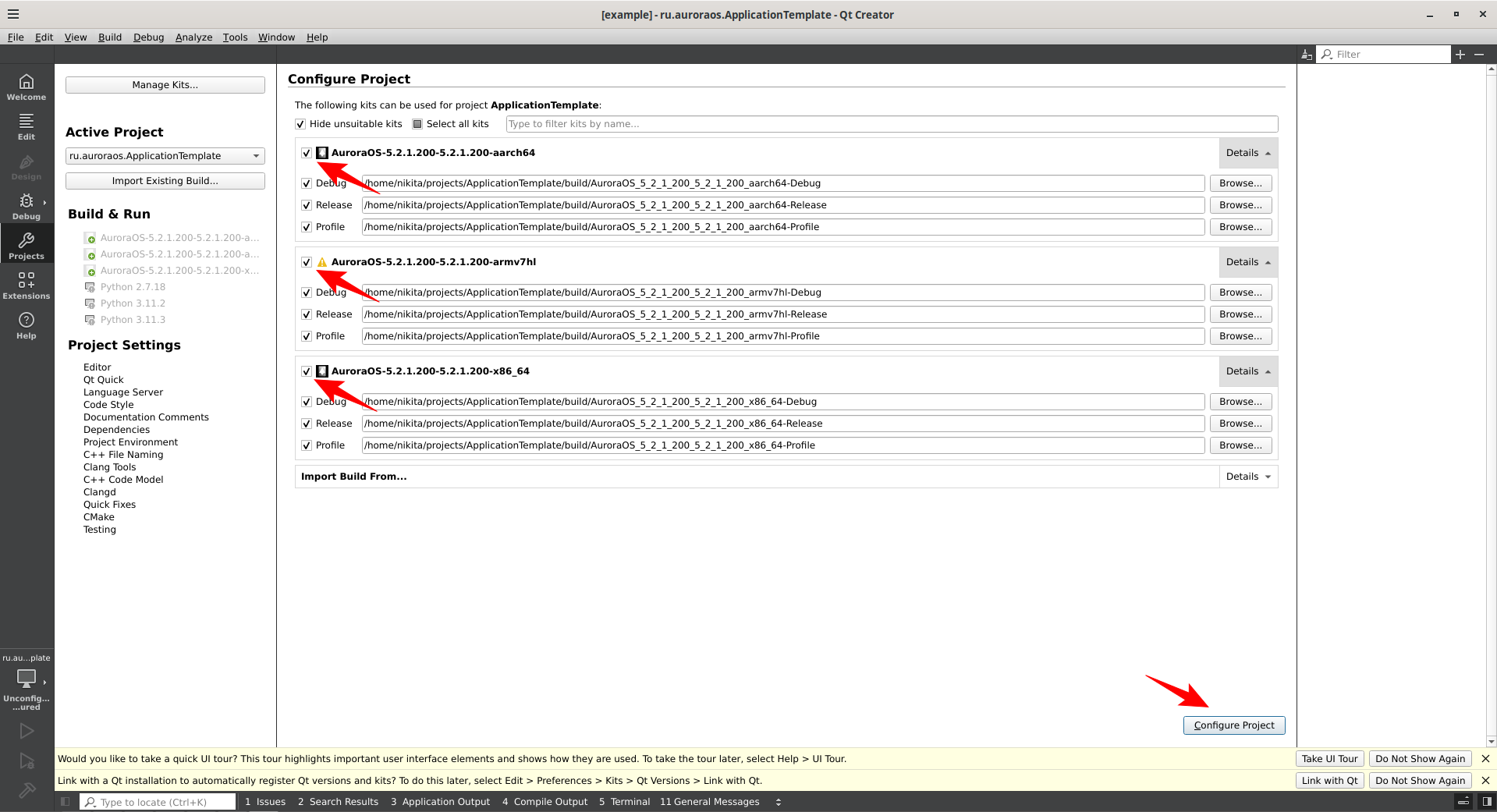This screenshot has width=1497, height=812.
Task: Toggle the right sidebar icon in status bar
Action: tap(1487, 801)
